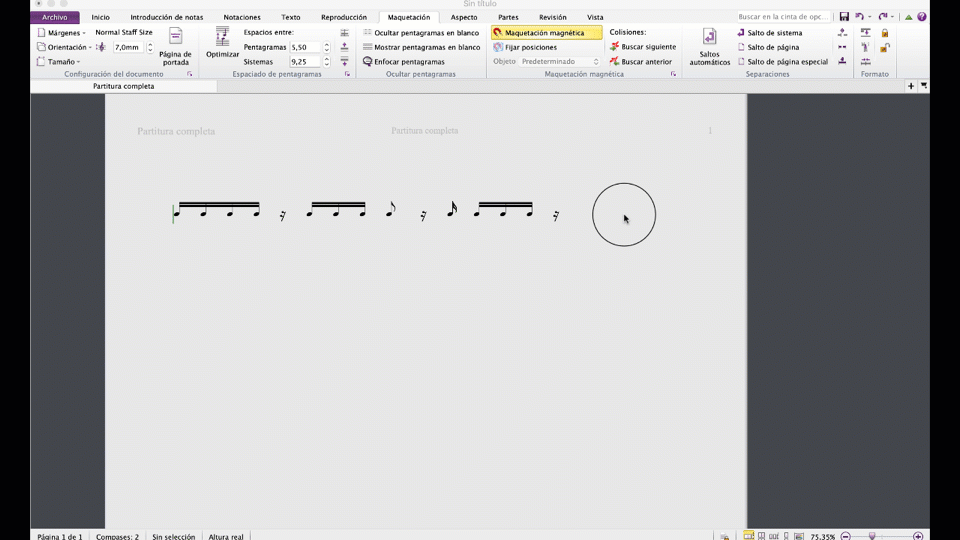The width and height of the screenshot is (960, 540).
Task: Open the tab list menu beside plus
Action: 924,86
